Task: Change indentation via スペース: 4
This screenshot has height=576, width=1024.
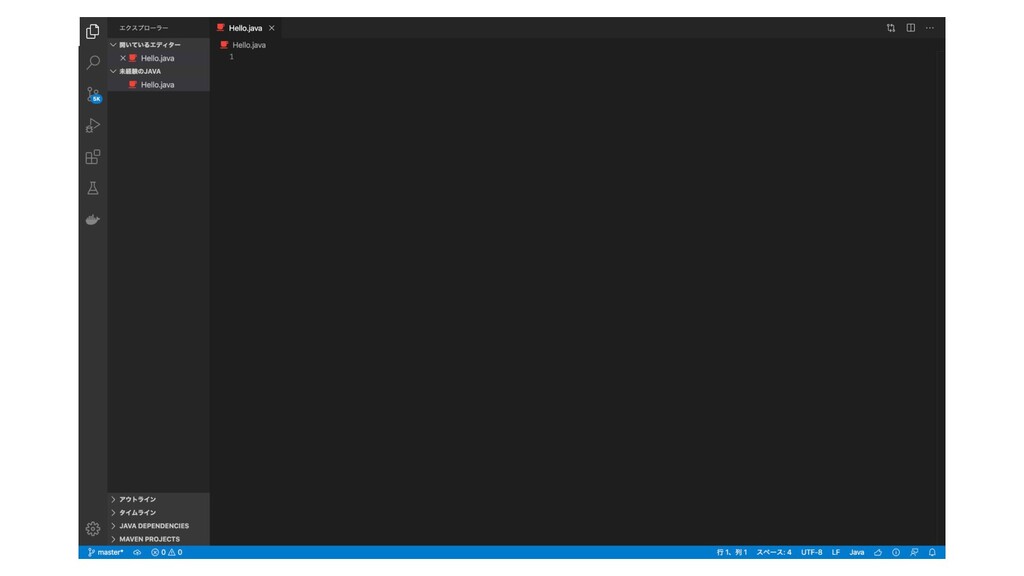Action: point(774,552)
